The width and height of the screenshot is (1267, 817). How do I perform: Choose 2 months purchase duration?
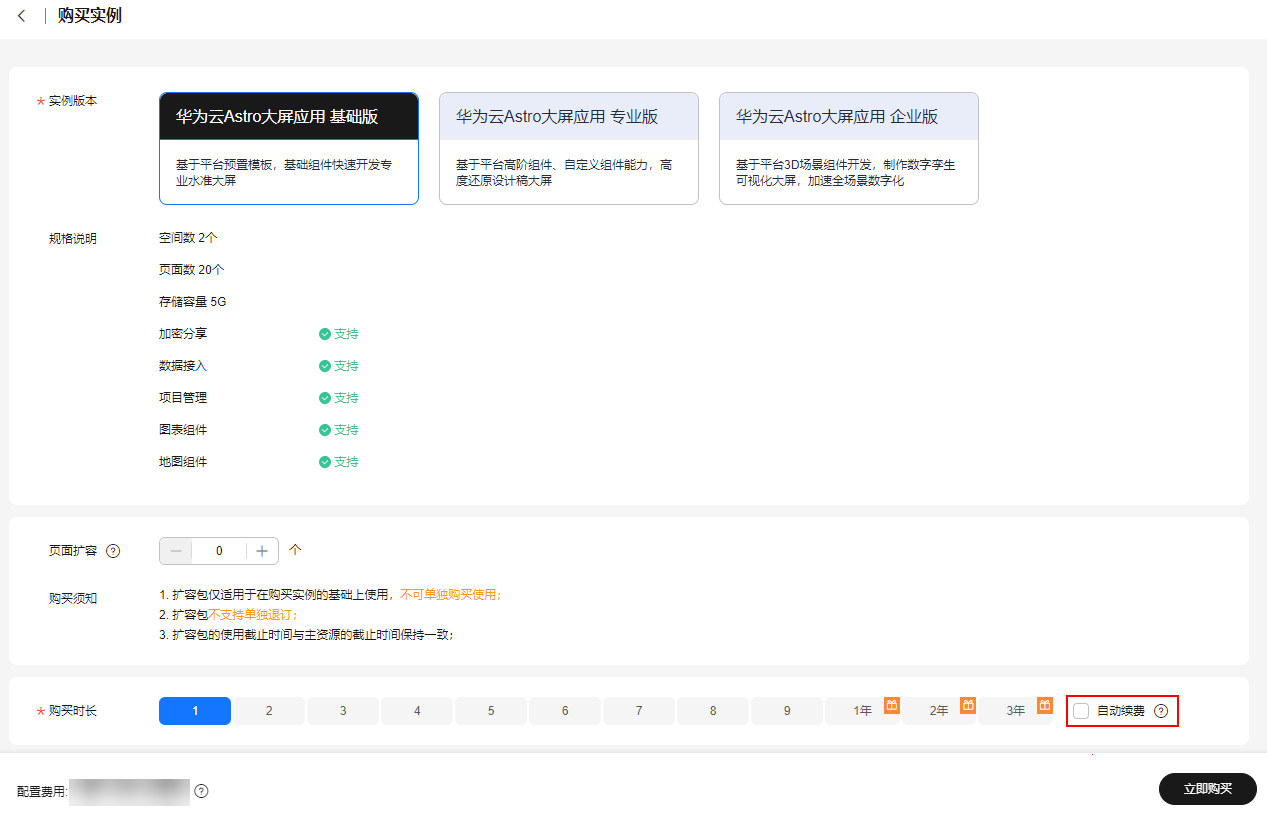point(269,711)
